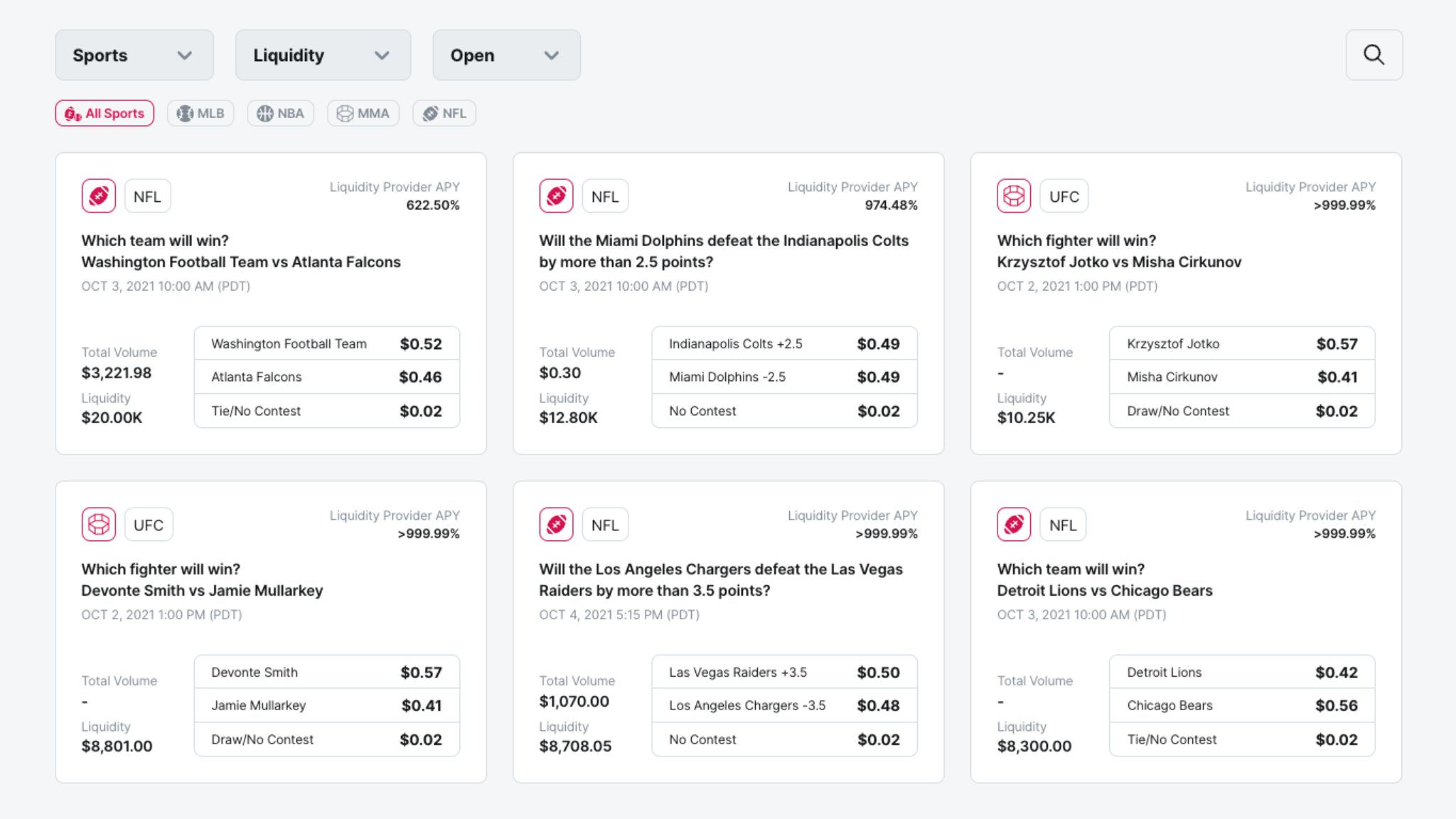This screenshot has height=819, width=1456.
Task: Open Washington Football Team vs Atlanta Falcons market title
Action: (241, 251)
